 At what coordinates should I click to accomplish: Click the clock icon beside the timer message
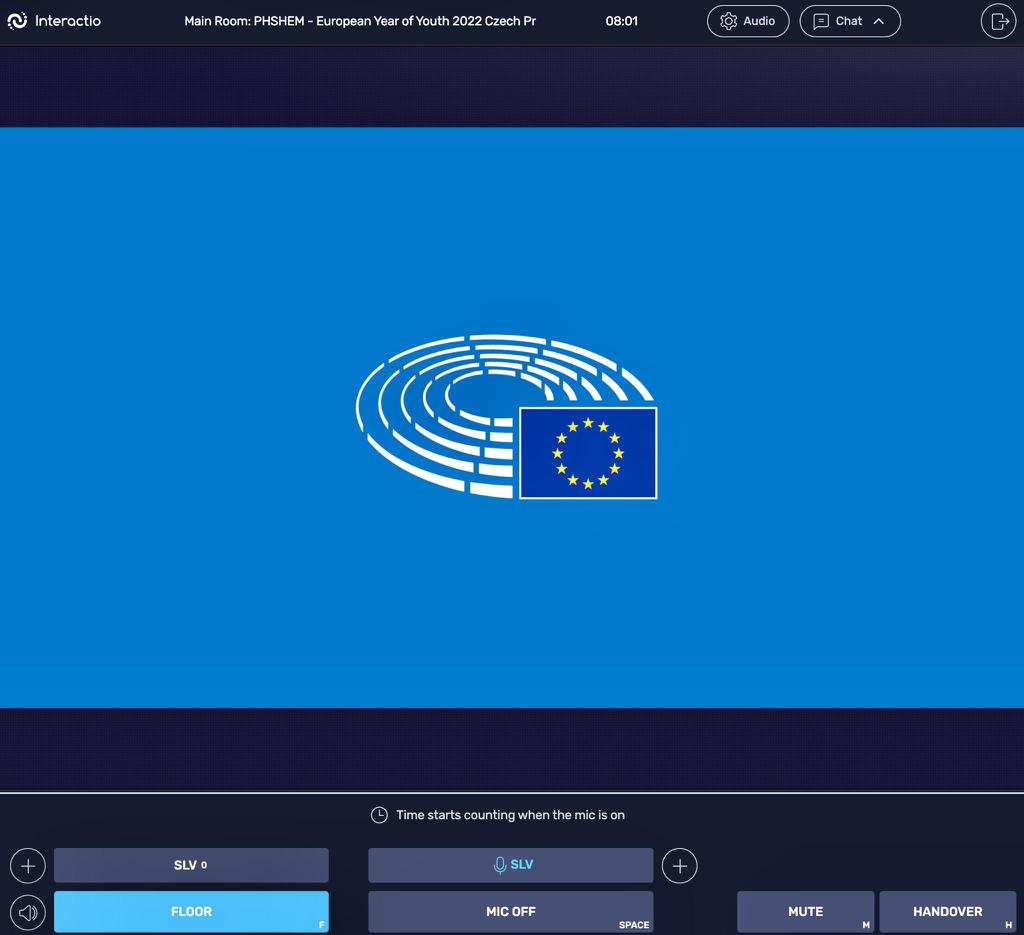click(x=379, y=815)
